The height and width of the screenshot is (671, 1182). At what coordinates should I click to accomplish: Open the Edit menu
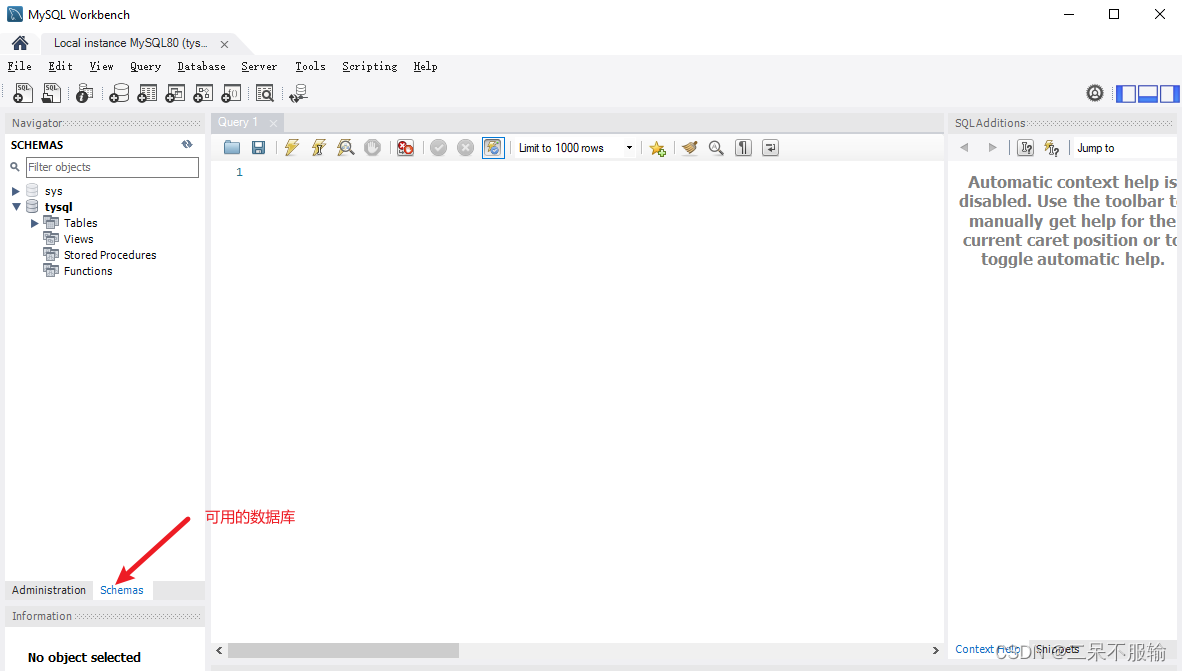point(60,66)
